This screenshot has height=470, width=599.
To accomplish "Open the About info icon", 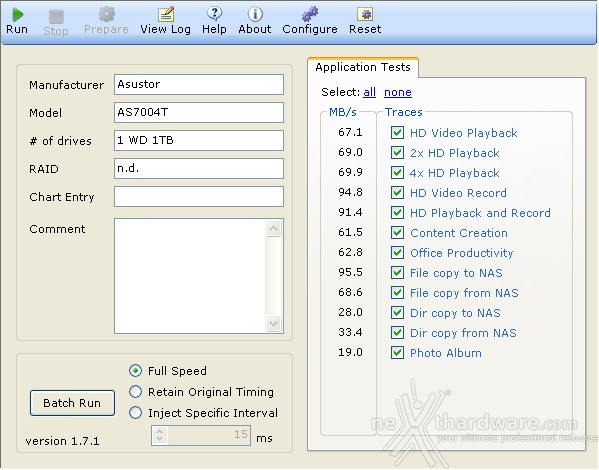I will tap(255, 15).
